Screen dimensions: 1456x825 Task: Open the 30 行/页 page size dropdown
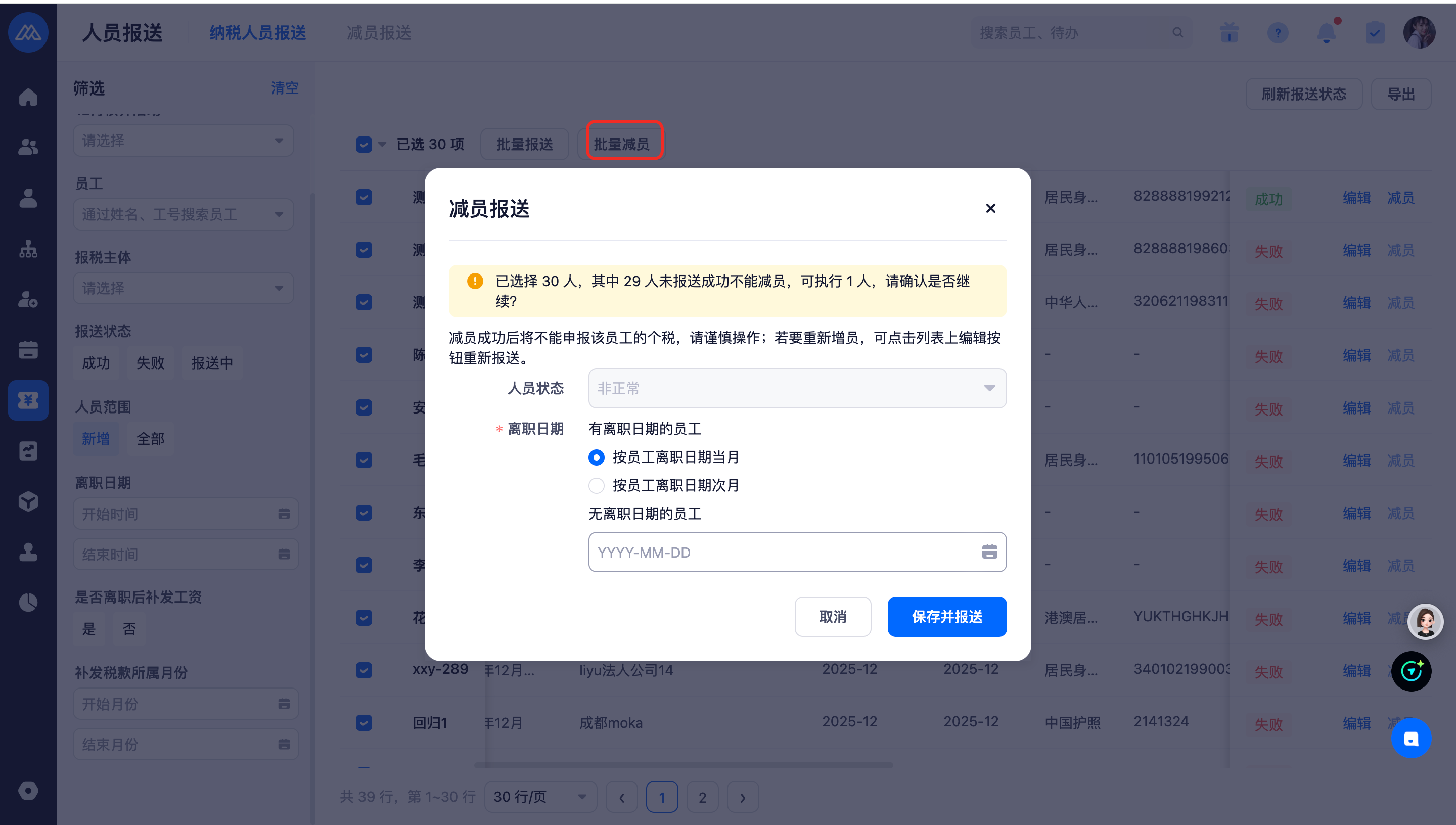[x=540, y=797]
